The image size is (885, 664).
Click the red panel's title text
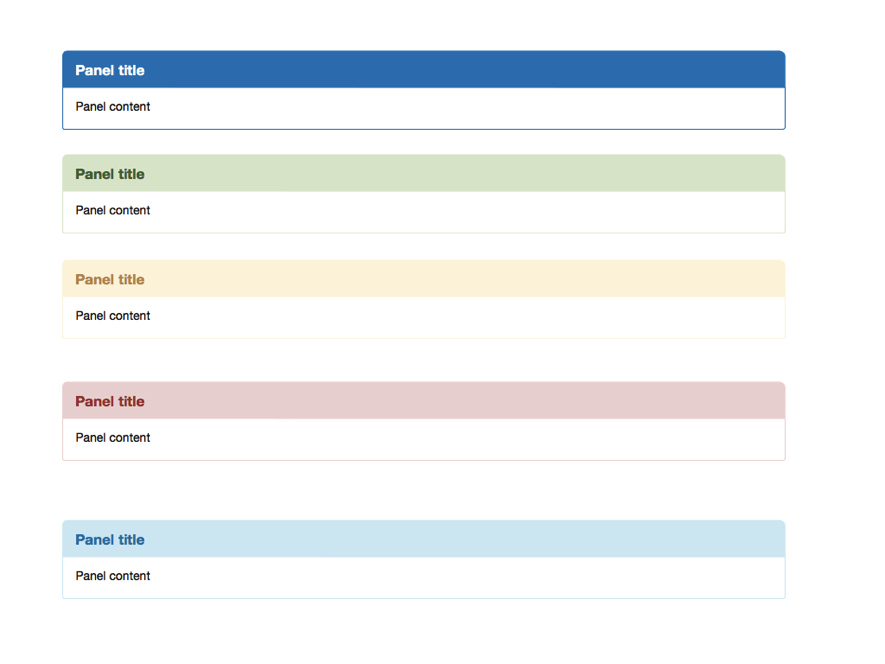pyautogui.click(x=110, y=401)
